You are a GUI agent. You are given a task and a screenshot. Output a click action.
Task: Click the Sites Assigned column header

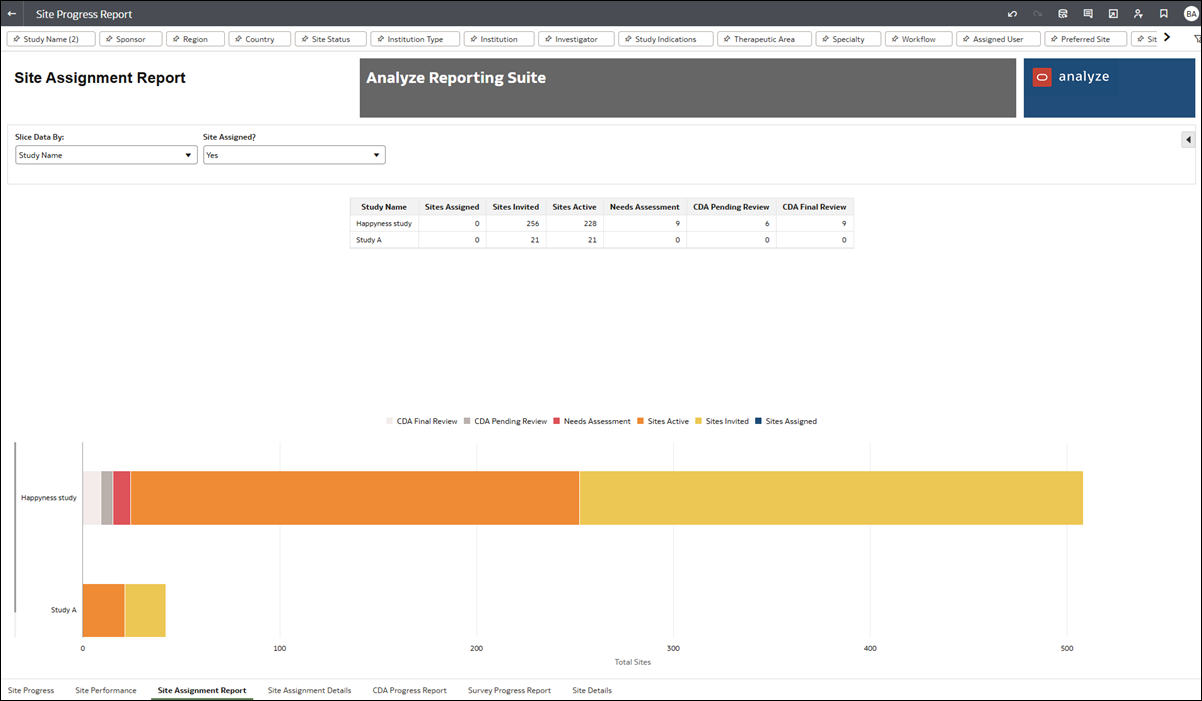[x=452, y=207]
